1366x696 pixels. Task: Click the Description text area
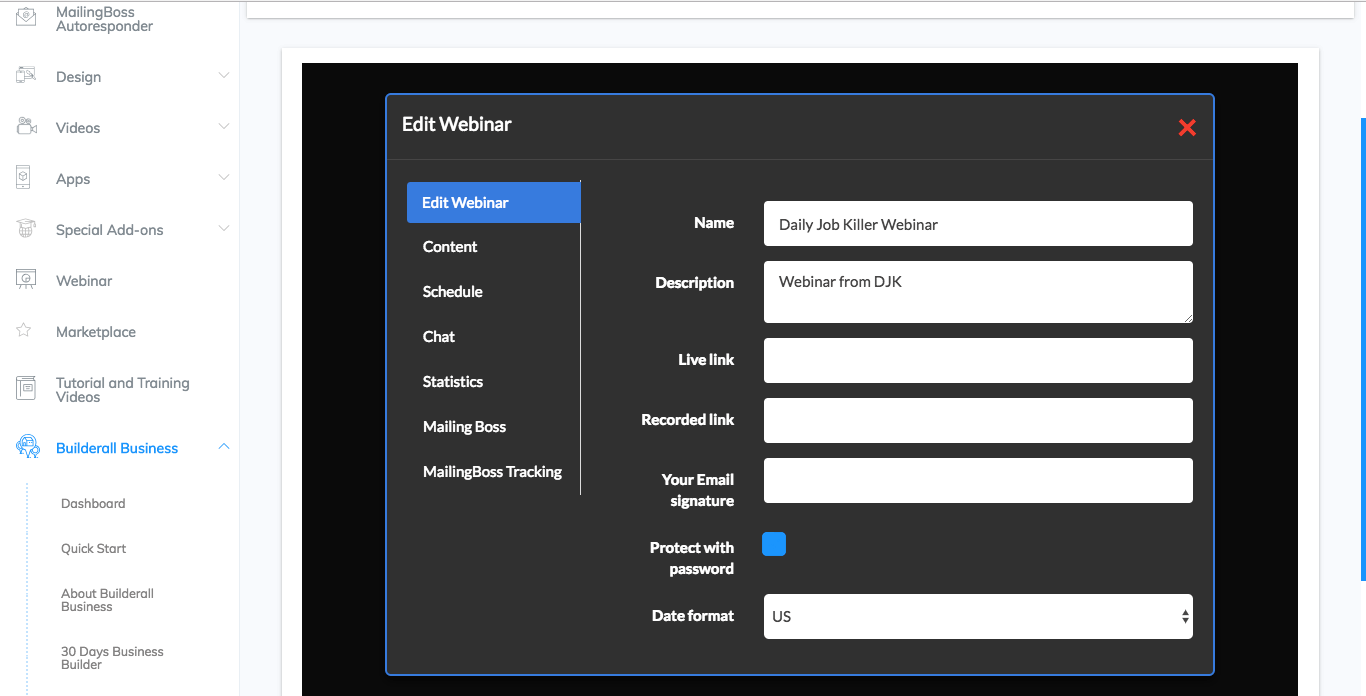tap(978, 292)
